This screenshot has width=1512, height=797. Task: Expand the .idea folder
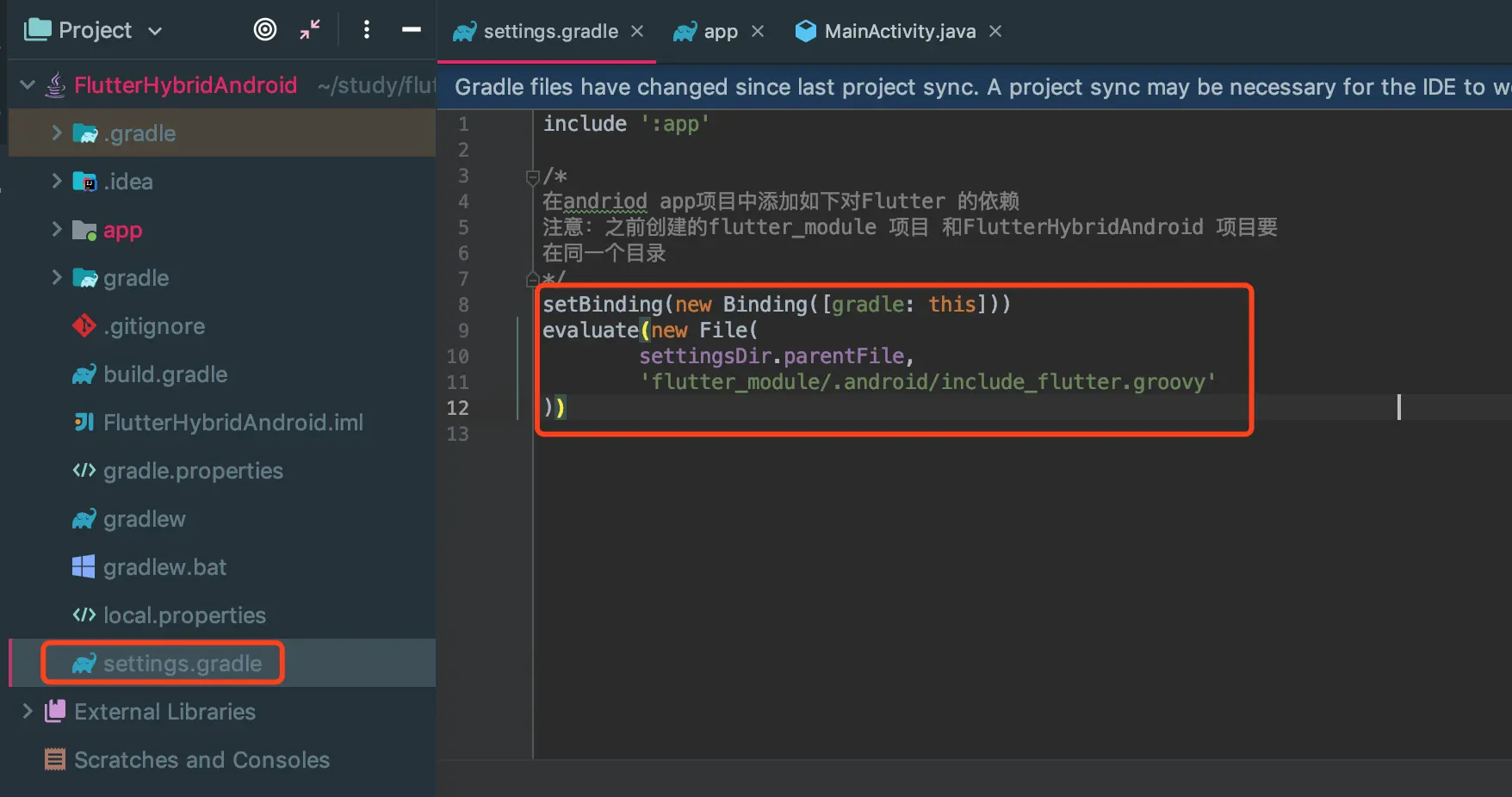57,181
